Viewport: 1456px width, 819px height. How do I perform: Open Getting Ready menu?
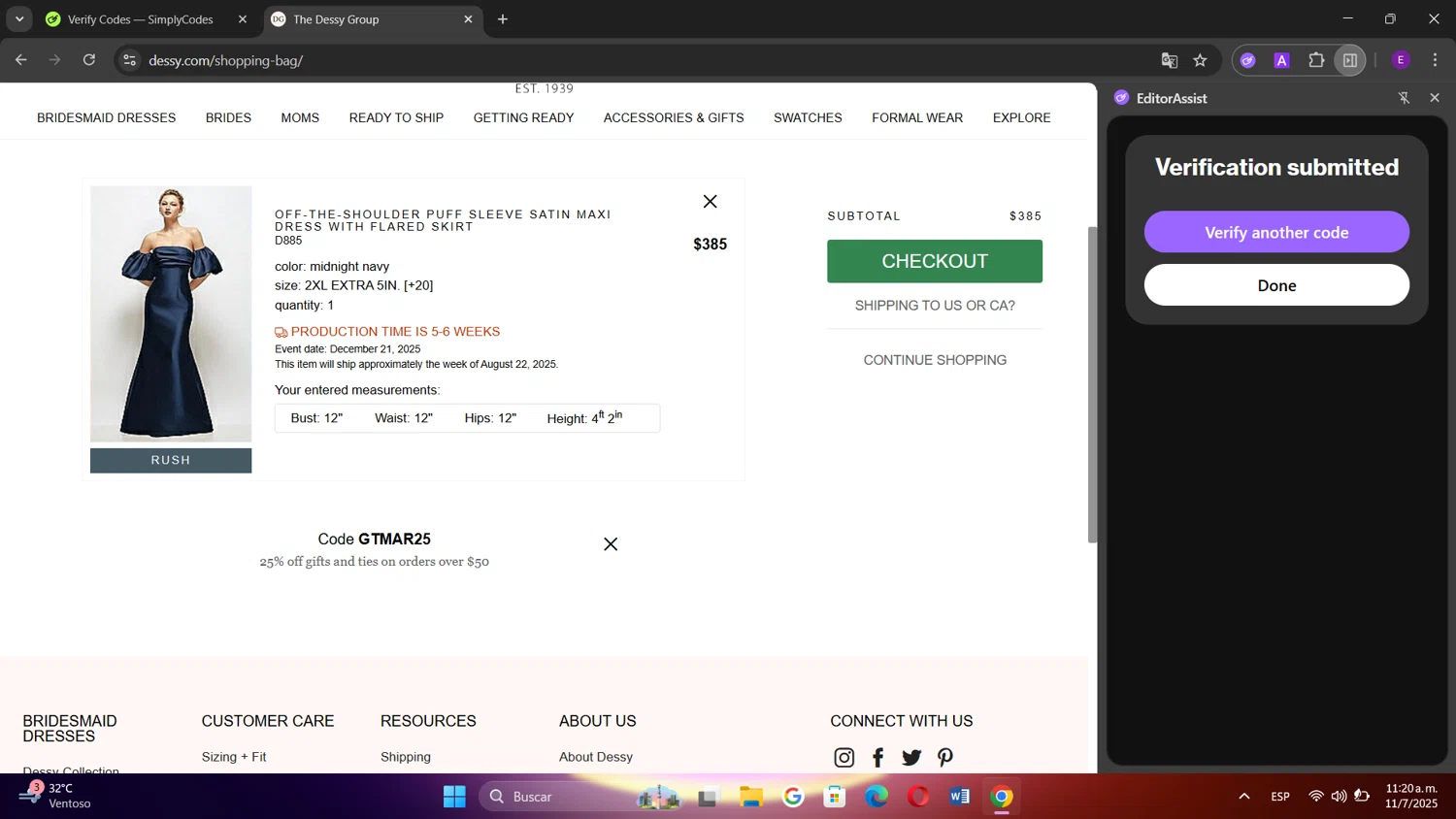[x=523, y=117]
